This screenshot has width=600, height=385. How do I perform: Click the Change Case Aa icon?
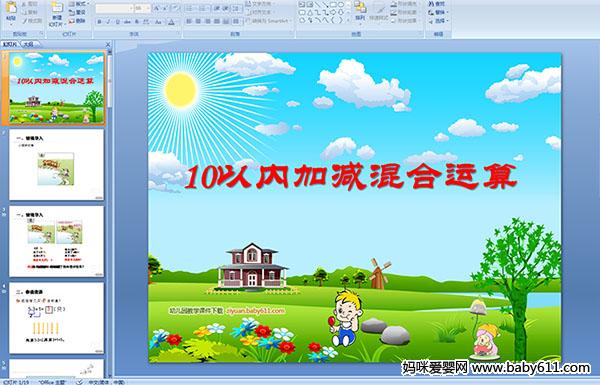pos(158,22)
